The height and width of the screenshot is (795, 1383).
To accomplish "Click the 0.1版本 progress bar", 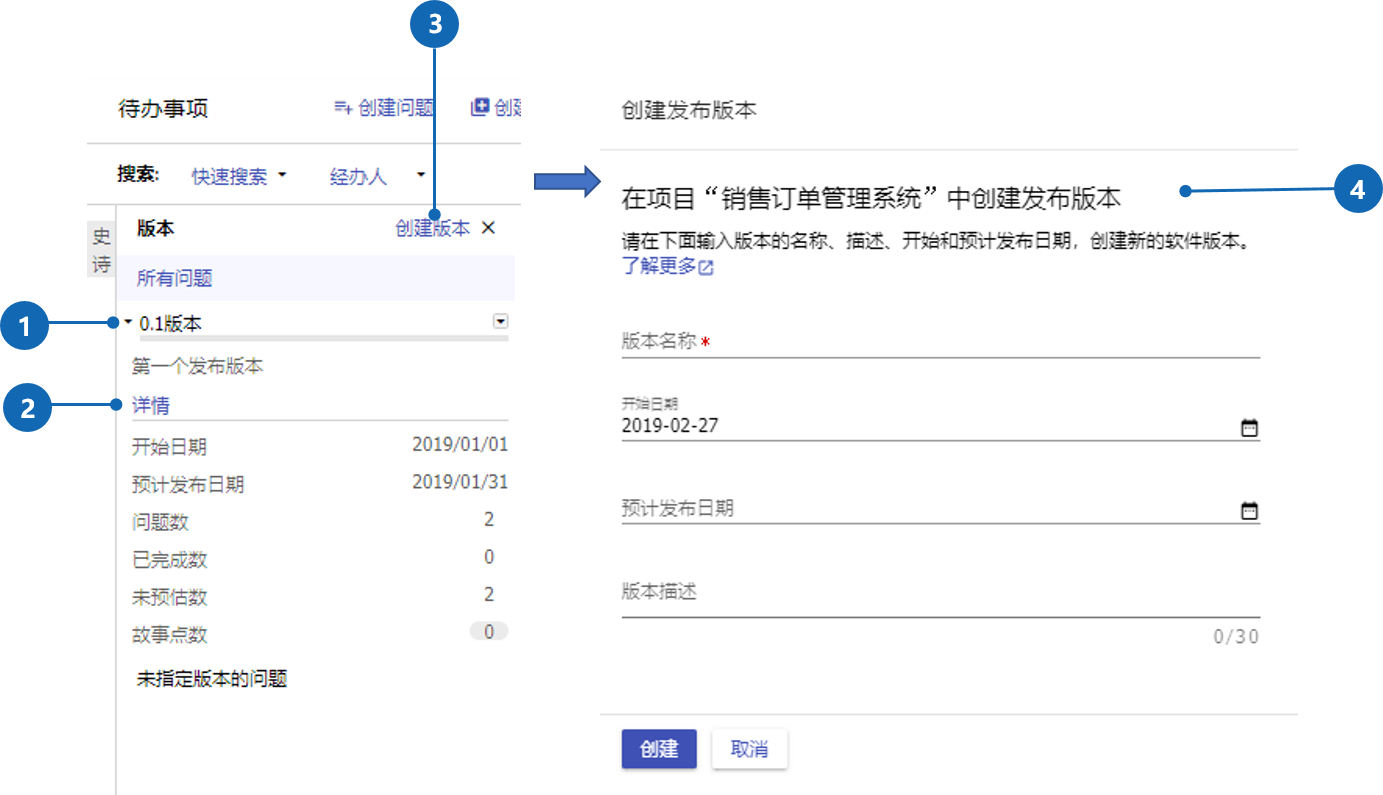I will pyautogui.click(x=324, y=339).
